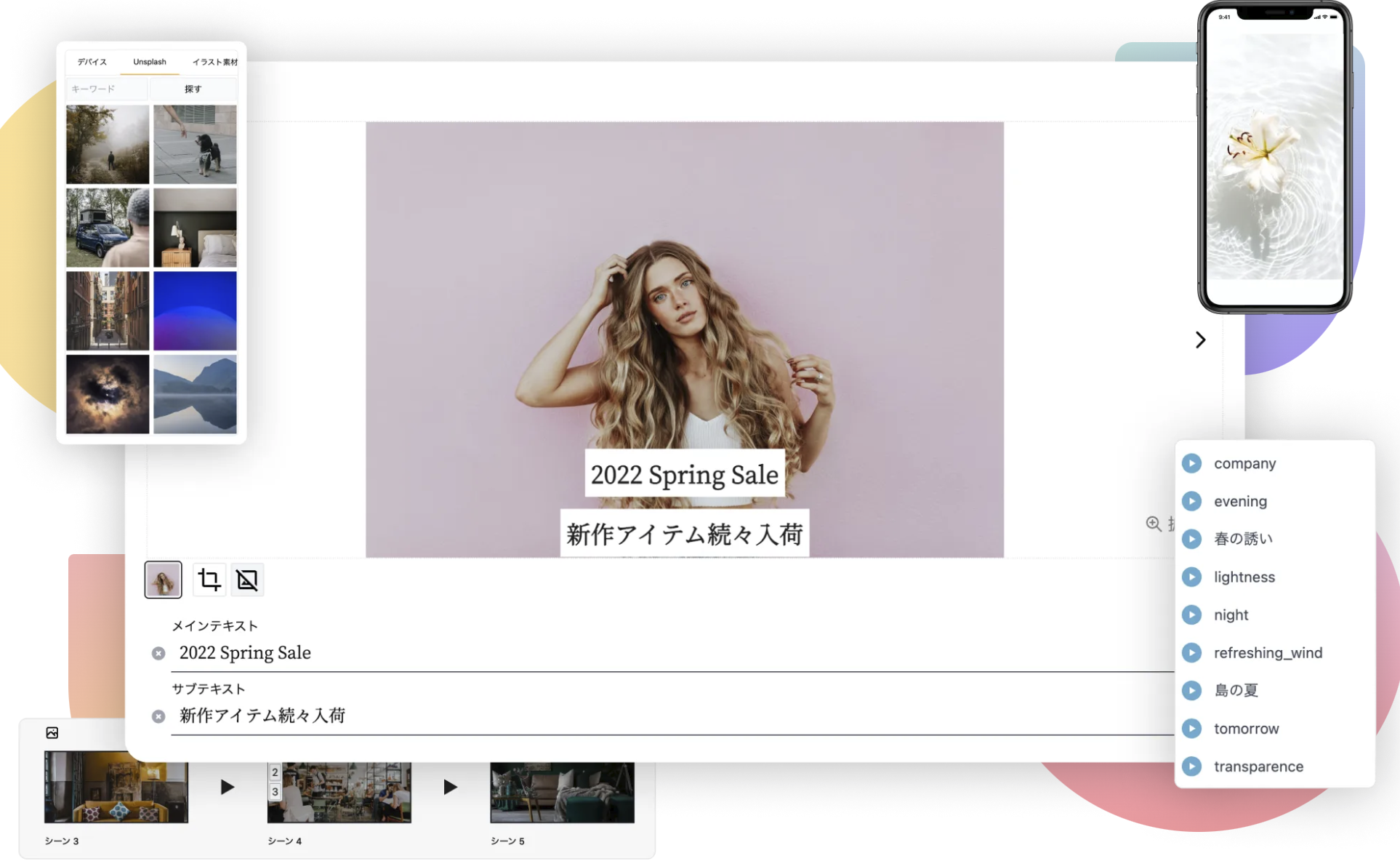Click the play arrow between scenes 3 and 4
This screenshot has width=1400, height=861.
tap(228, 787)
